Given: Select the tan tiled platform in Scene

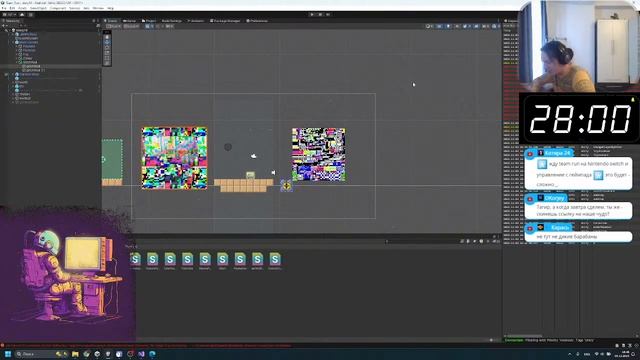Looking at the screenshot, I should click(x=244, y=185).
